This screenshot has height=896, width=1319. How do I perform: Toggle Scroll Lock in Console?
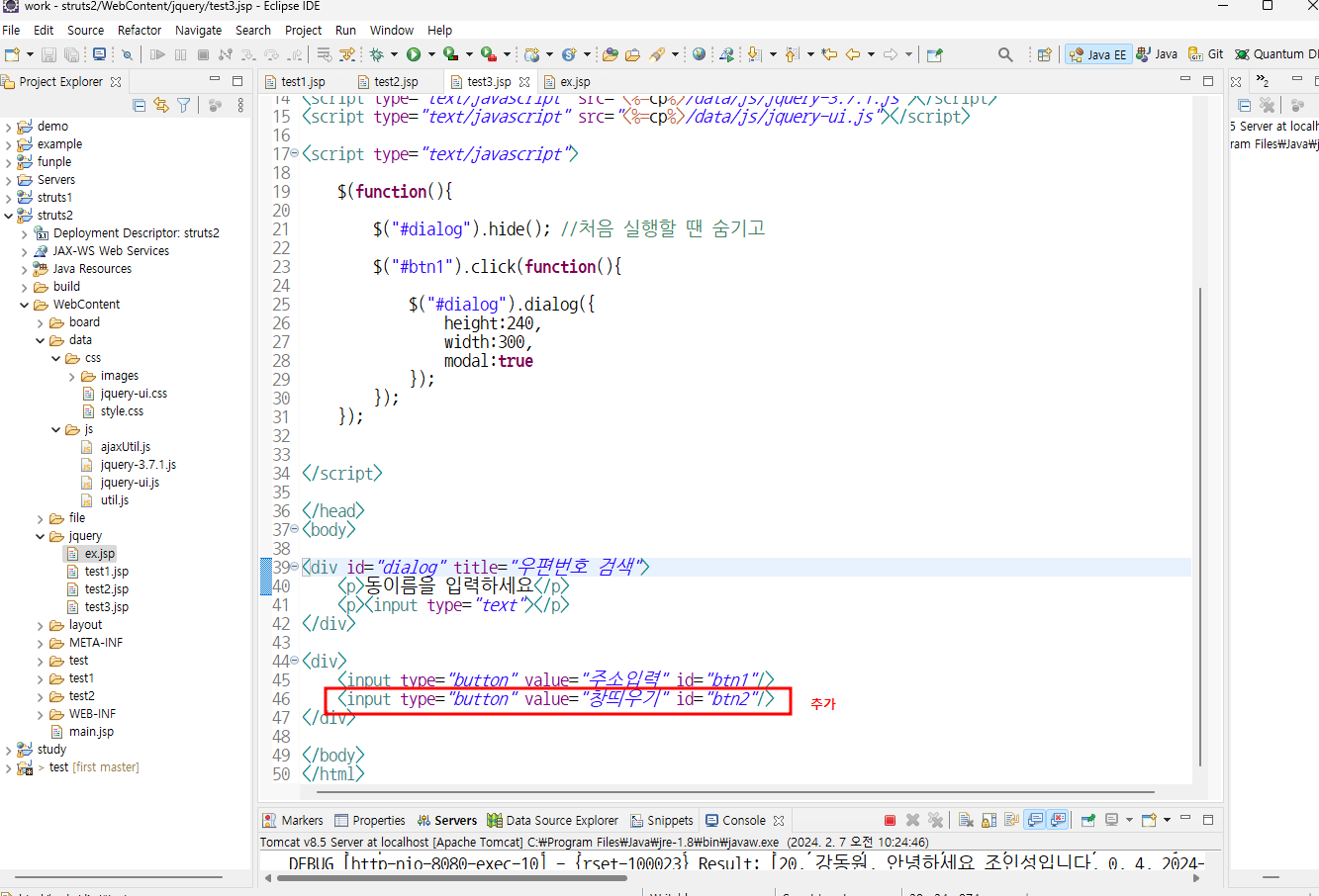coord(989,820)
